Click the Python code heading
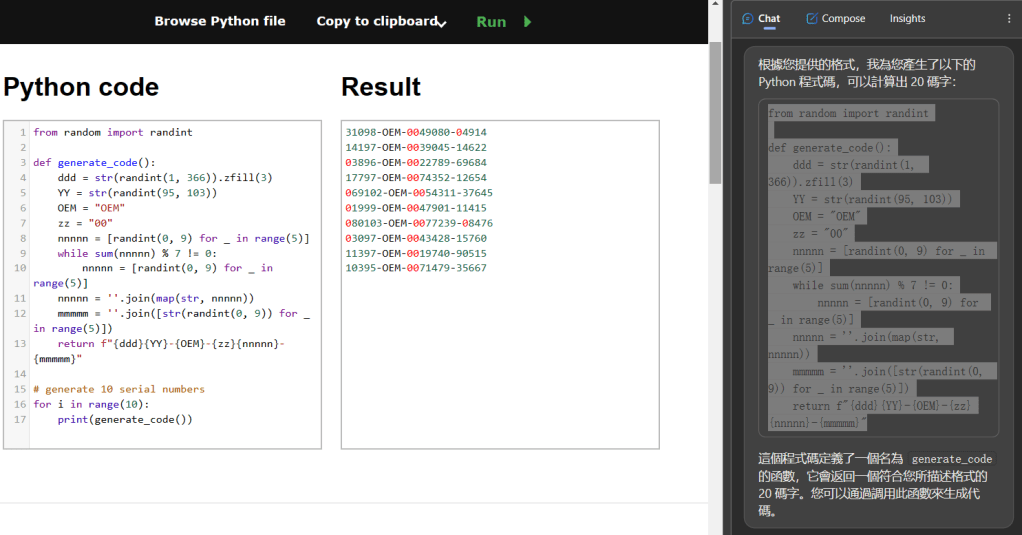 81,87
